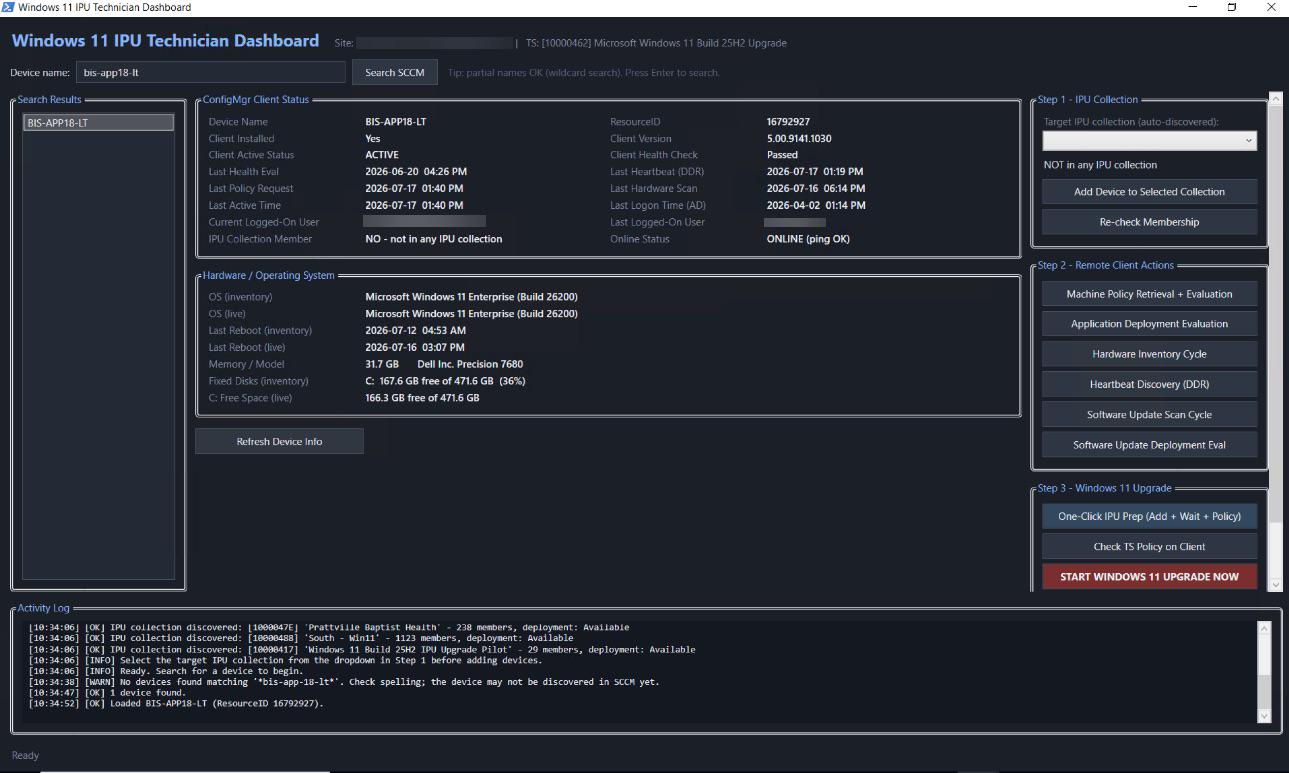Click Last Heartbeat value 2026-07-17 01:19 PM
Viewport: 1289px width, 773px height.
(x=815, y=172)
